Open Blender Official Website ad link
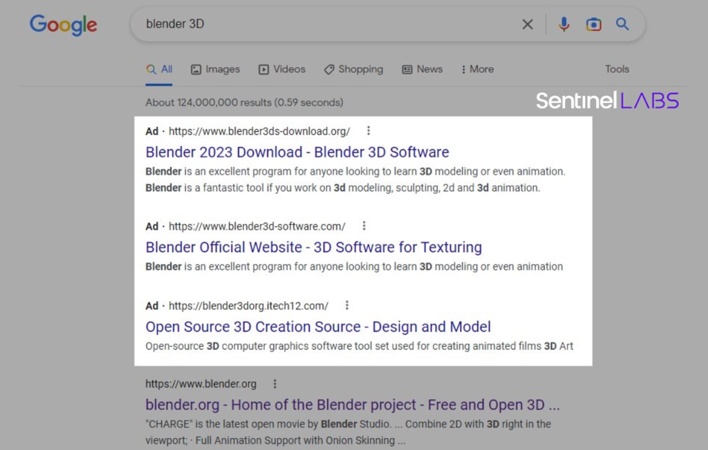The height and width of the screenshot is (450, 708). (x=313, y=247)
